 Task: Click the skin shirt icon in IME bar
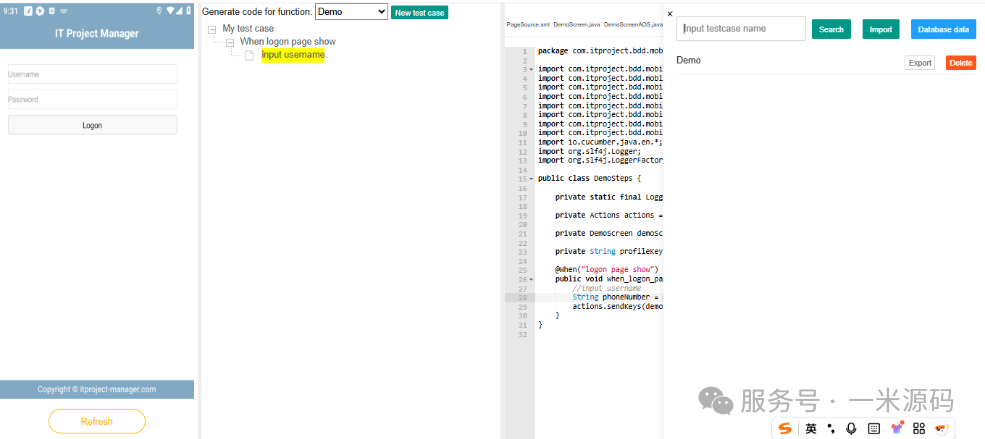(x=896, y=428)
